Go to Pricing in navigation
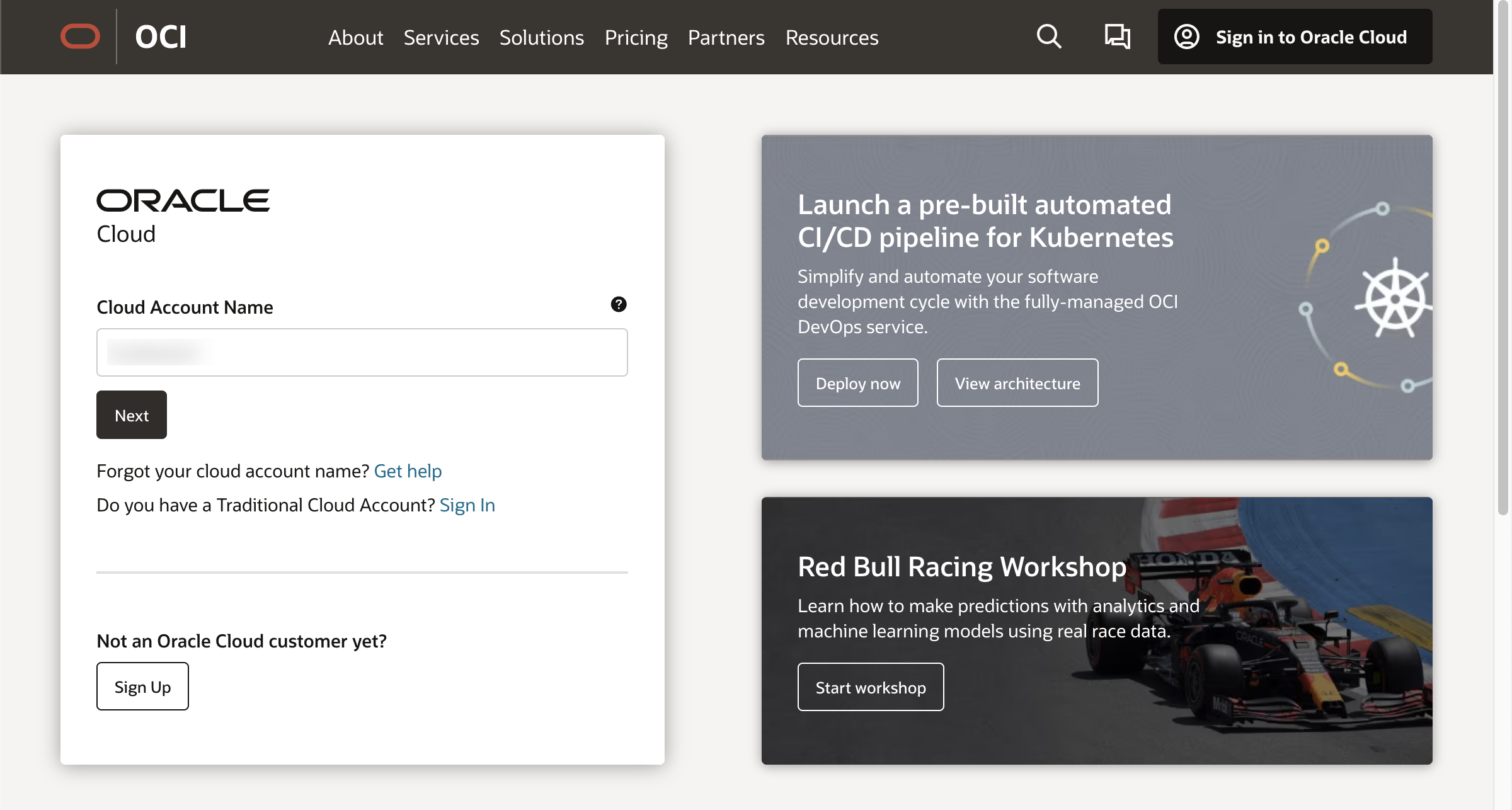1512x810 pixels. click(x=636, y=38)
